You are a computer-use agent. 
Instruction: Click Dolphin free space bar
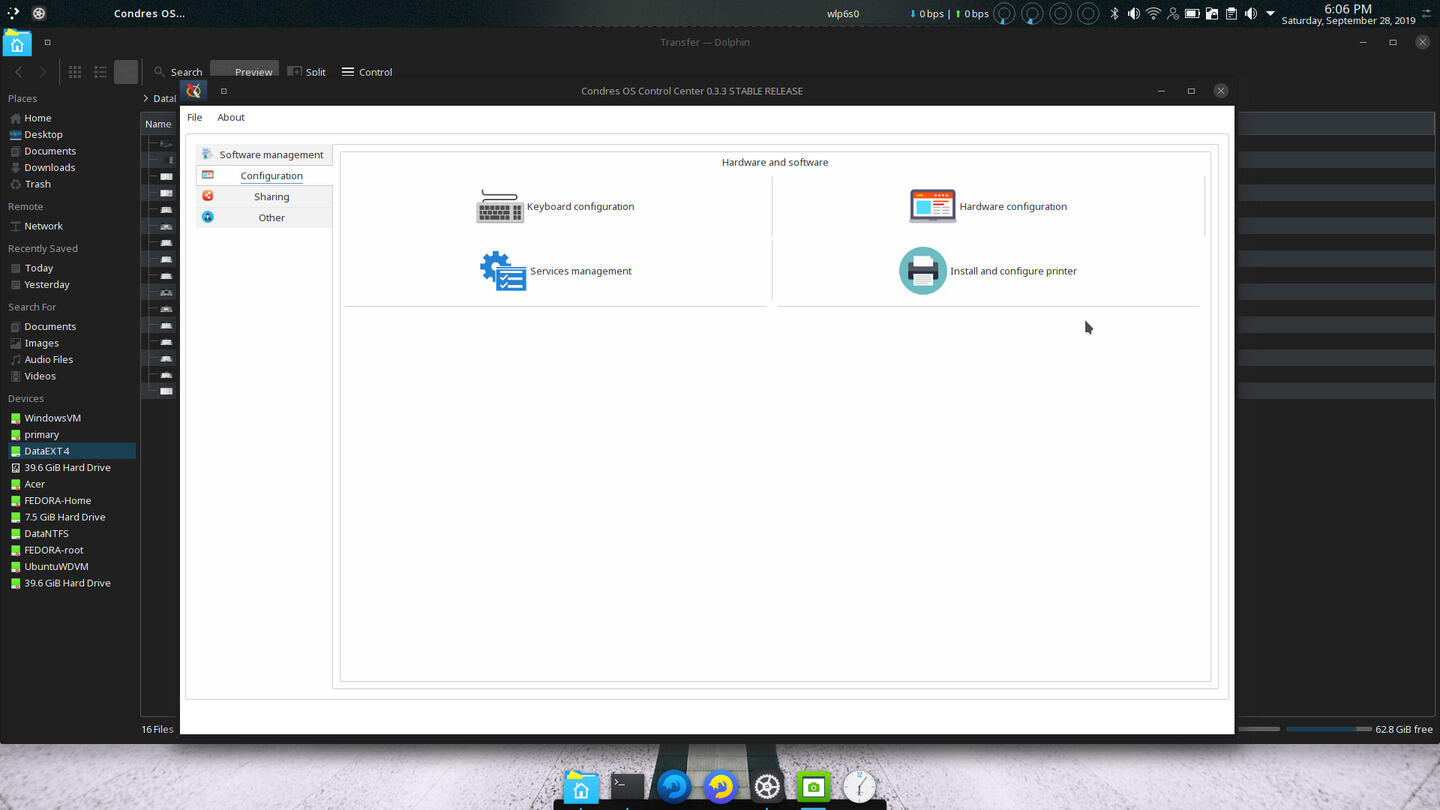[1328, 729]
